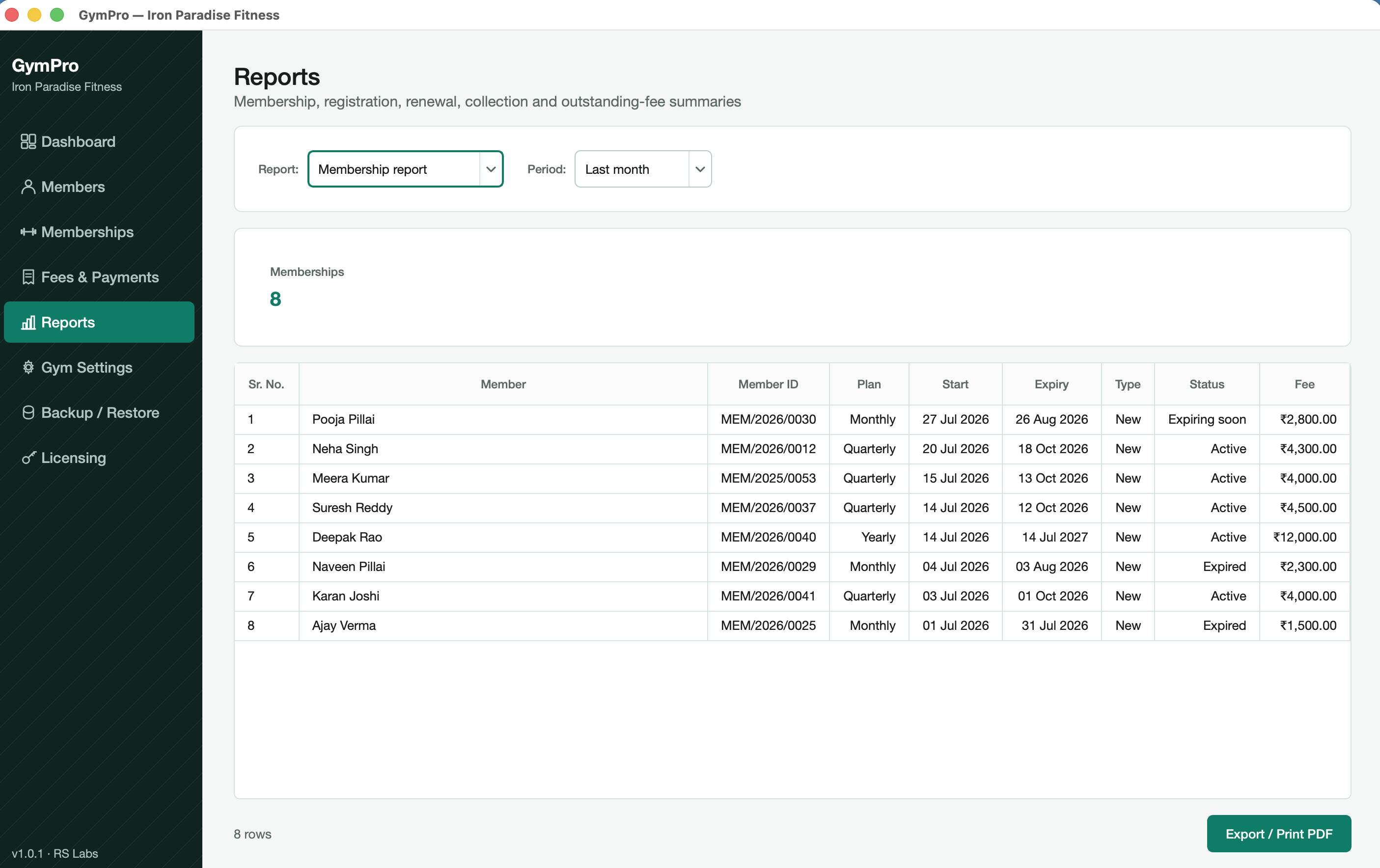Go to Members section
This screenshot has height=868, width=1380.
(99, 187)
